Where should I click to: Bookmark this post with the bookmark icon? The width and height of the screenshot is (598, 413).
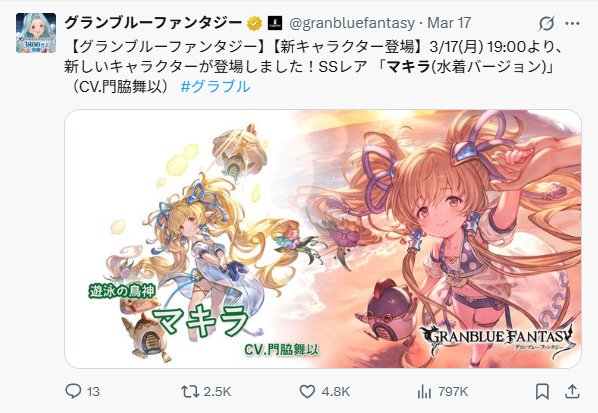[x=542, y=391]
